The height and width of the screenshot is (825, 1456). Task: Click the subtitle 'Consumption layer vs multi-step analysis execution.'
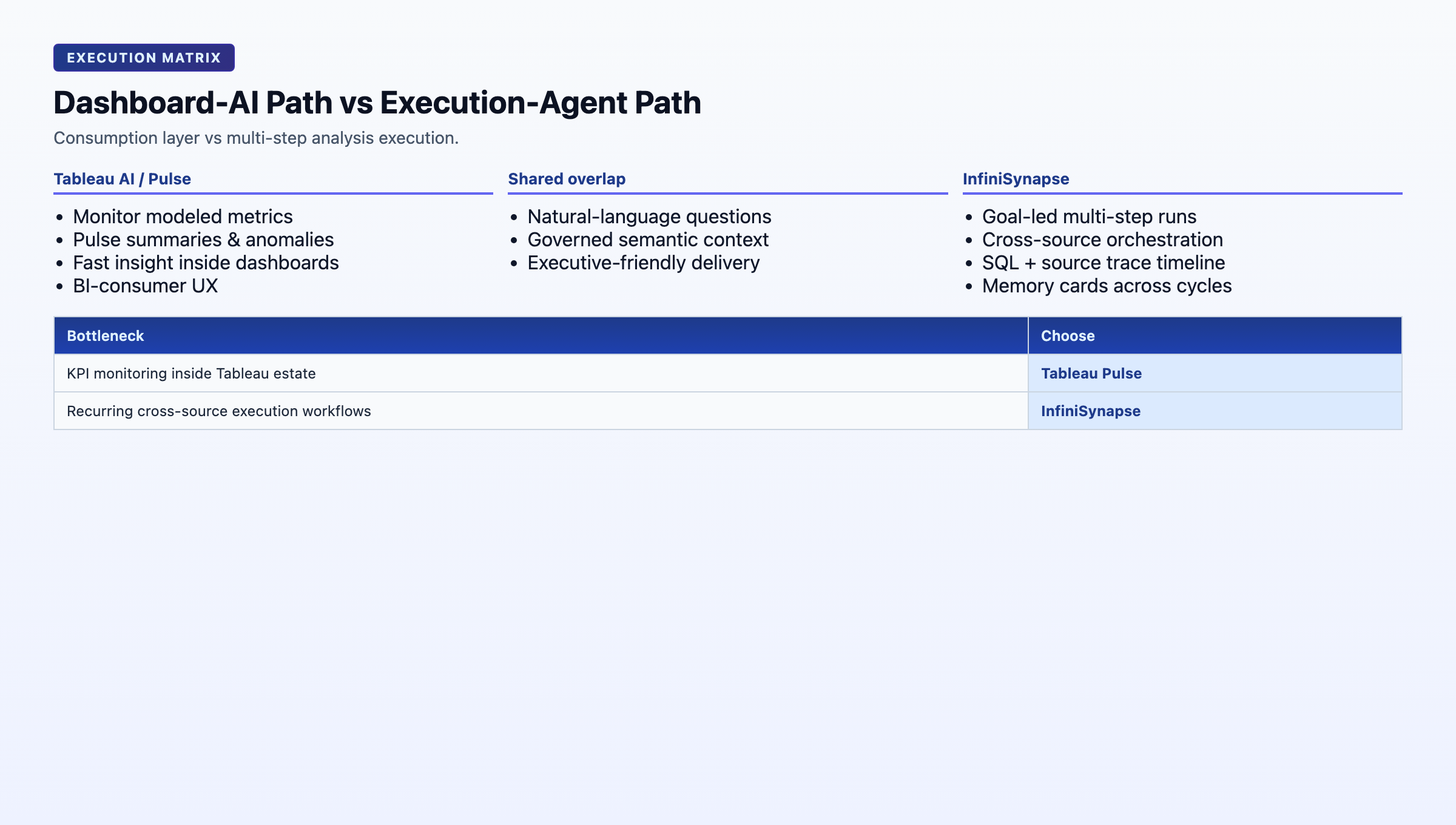pos(256,138)
